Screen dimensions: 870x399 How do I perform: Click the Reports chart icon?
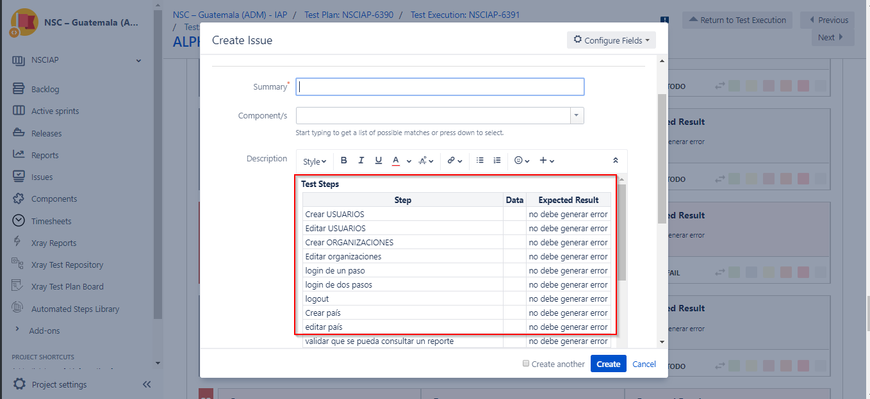tap(18, 155)
